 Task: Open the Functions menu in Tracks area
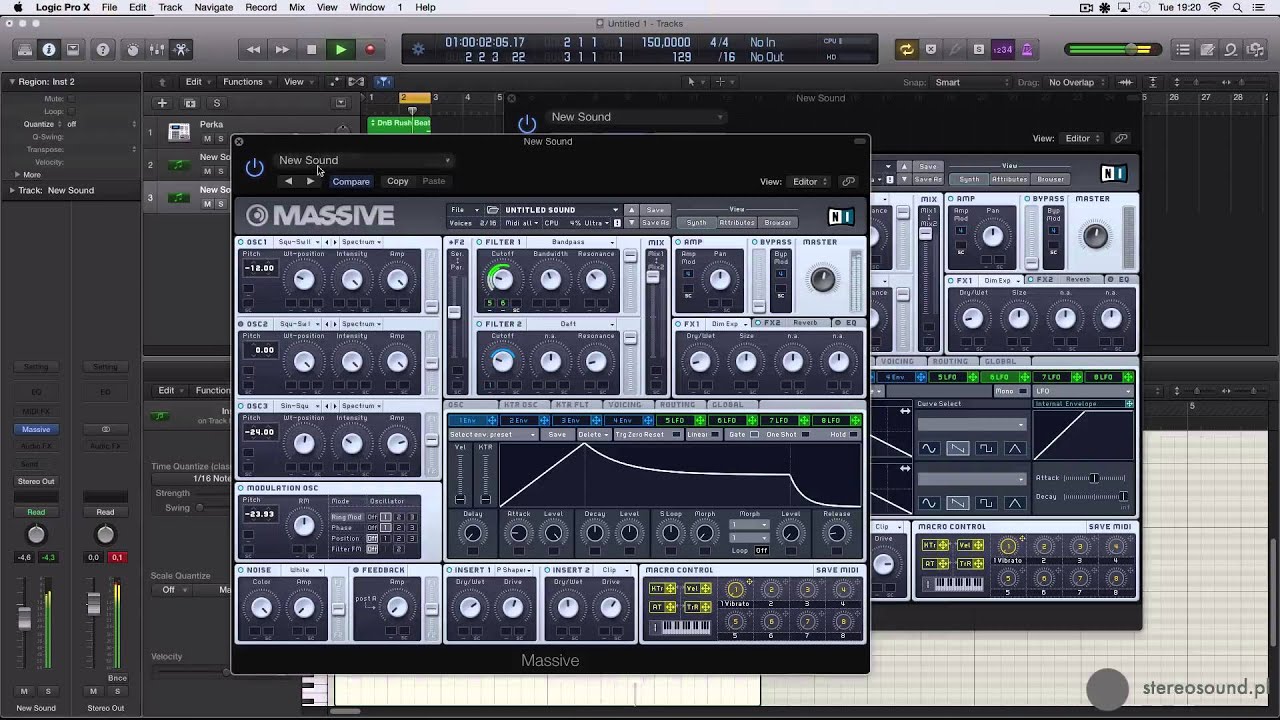point(247,82)
